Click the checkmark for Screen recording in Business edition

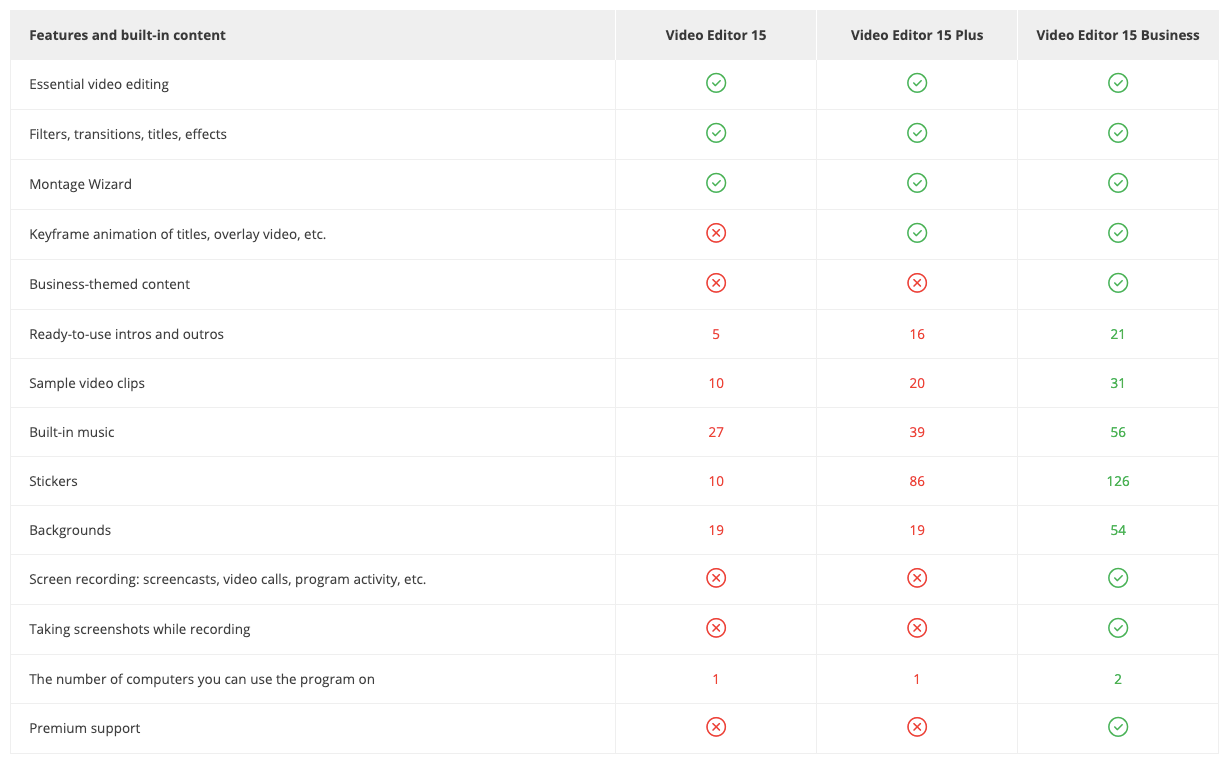pos(1117,578)
